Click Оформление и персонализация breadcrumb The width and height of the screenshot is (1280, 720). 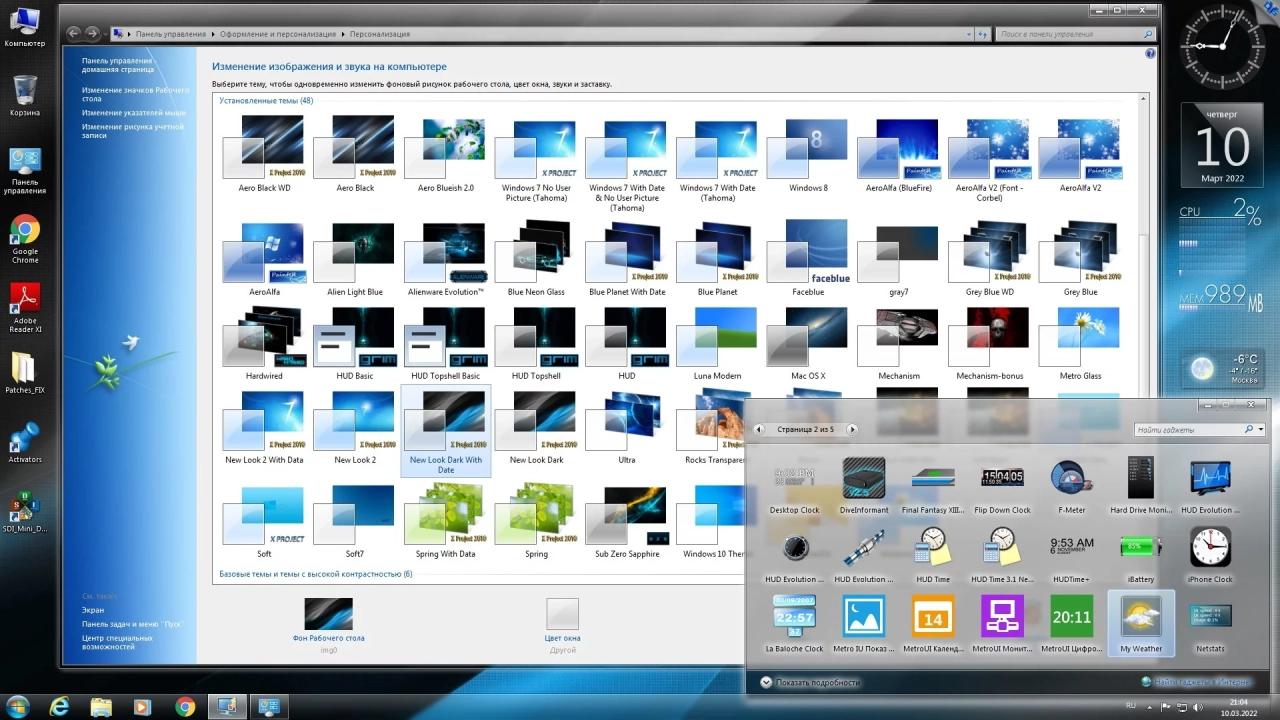278,34
